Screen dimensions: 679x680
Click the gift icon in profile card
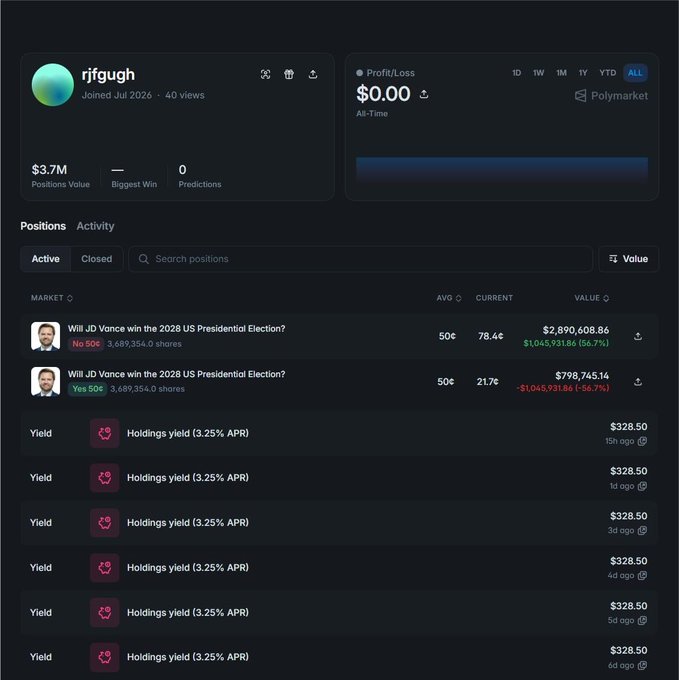click(x=289, y=74)
